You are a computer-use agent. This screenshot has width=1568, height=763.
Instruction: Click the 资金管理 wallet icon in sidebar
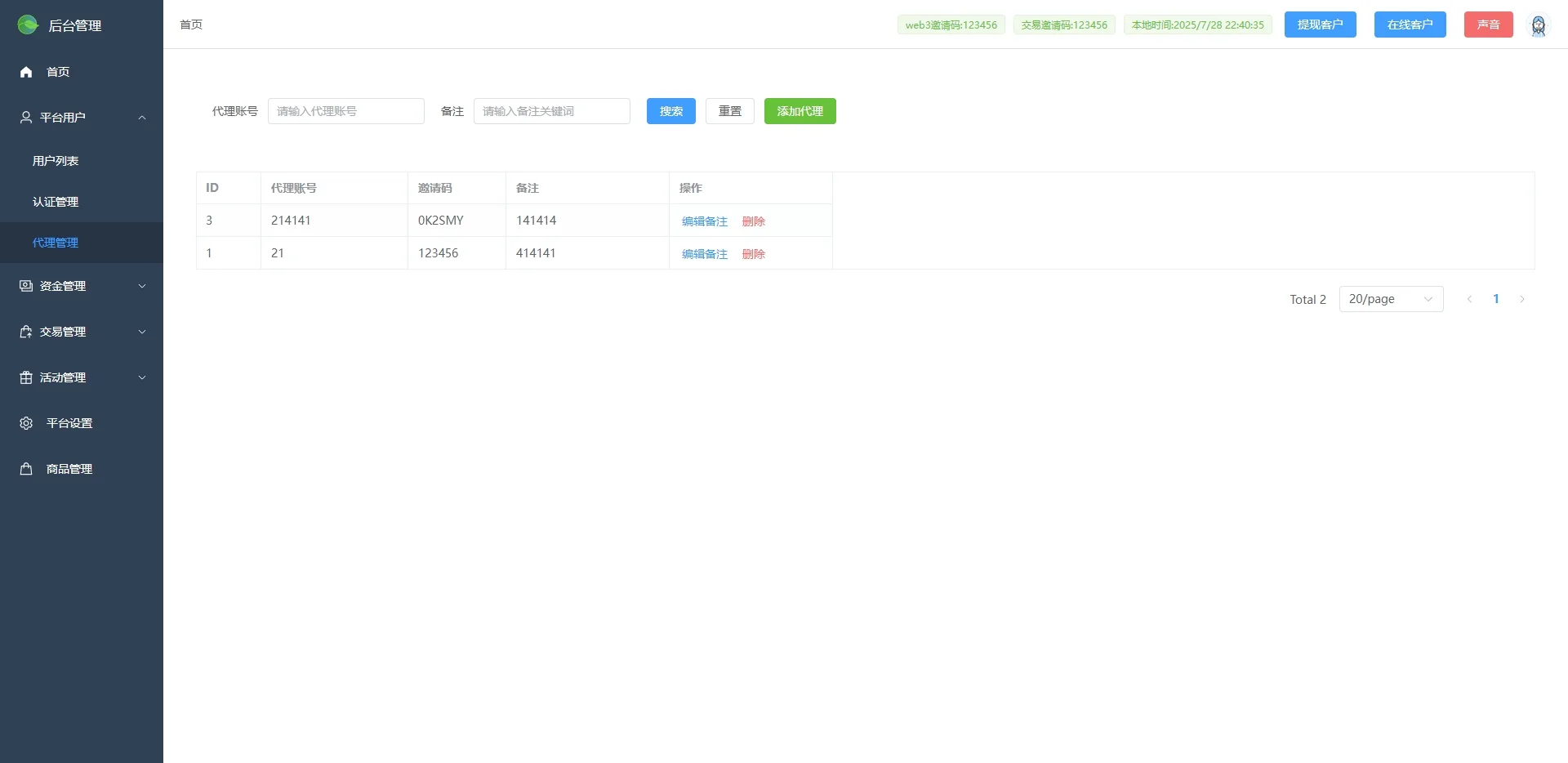tap(26, 286)
